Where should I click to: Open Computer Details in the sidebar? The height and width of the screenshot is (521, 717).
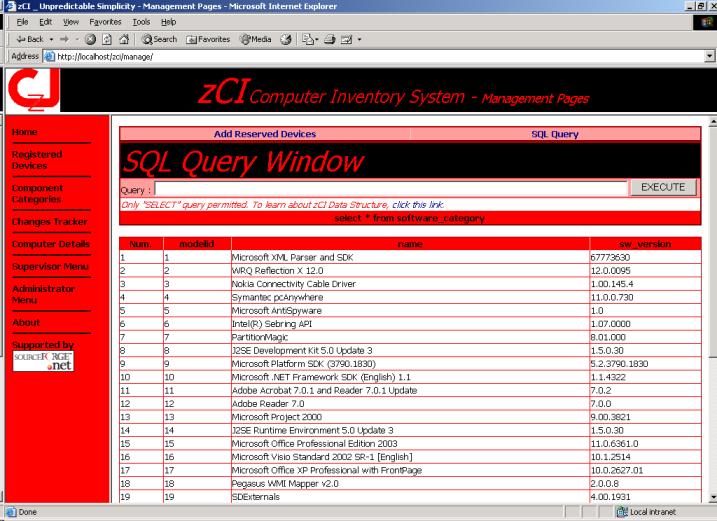point(51,244)
